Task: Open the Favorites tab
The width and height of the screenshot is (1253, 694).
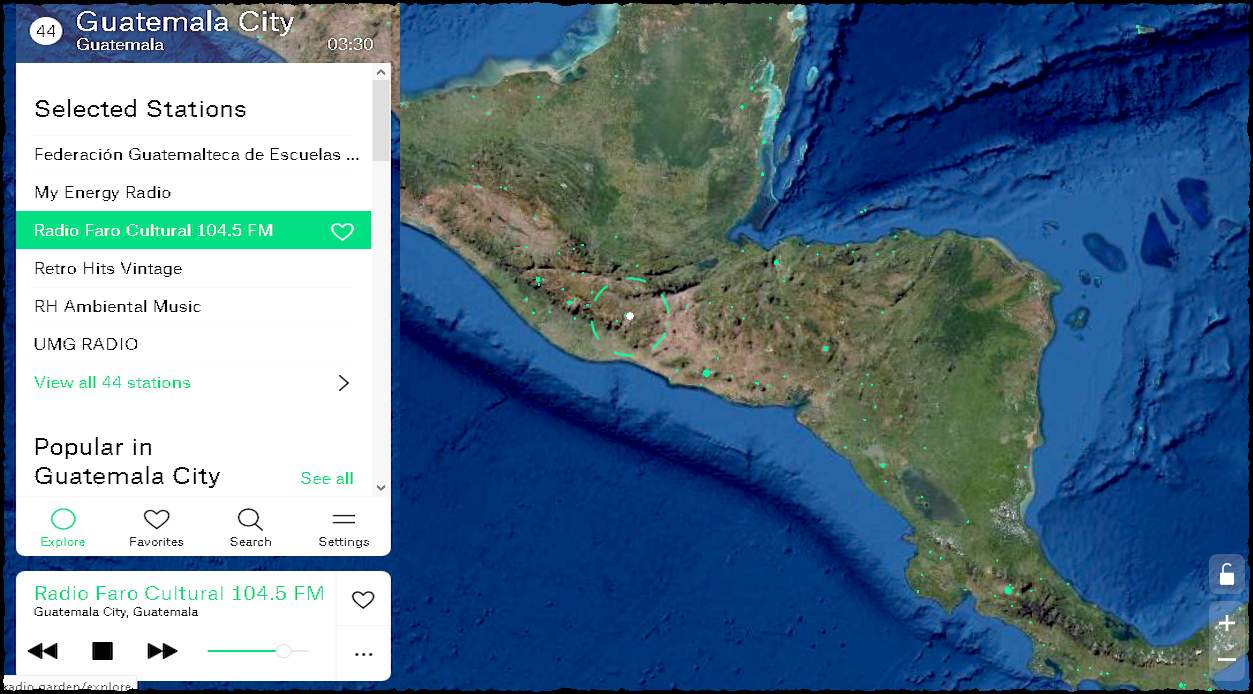Action: 156,527
